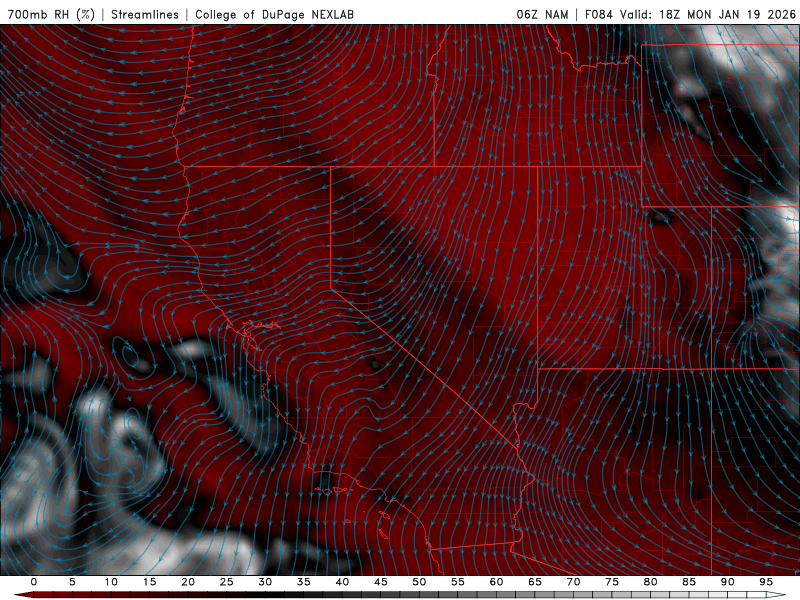Click the colorbar label '20'

[188, 582]
